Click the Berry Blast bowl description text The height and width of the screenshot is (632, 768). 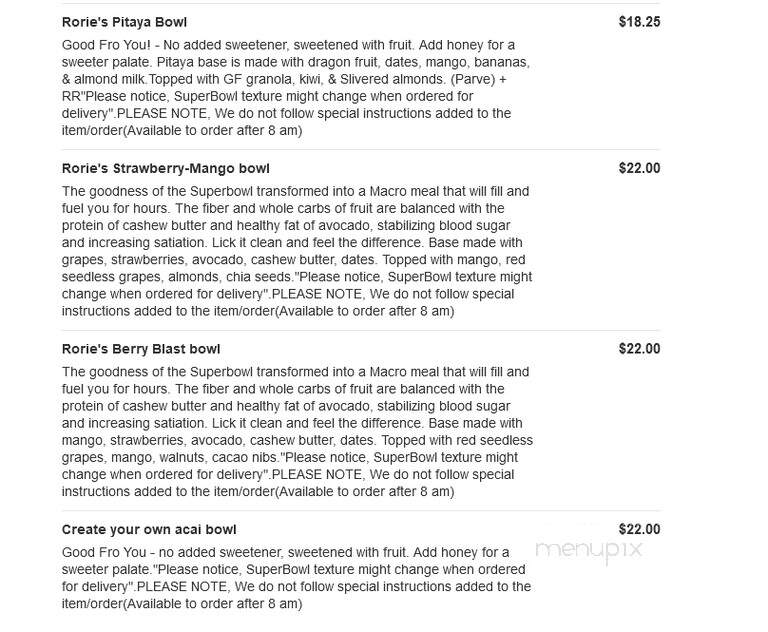coord(297,431)
